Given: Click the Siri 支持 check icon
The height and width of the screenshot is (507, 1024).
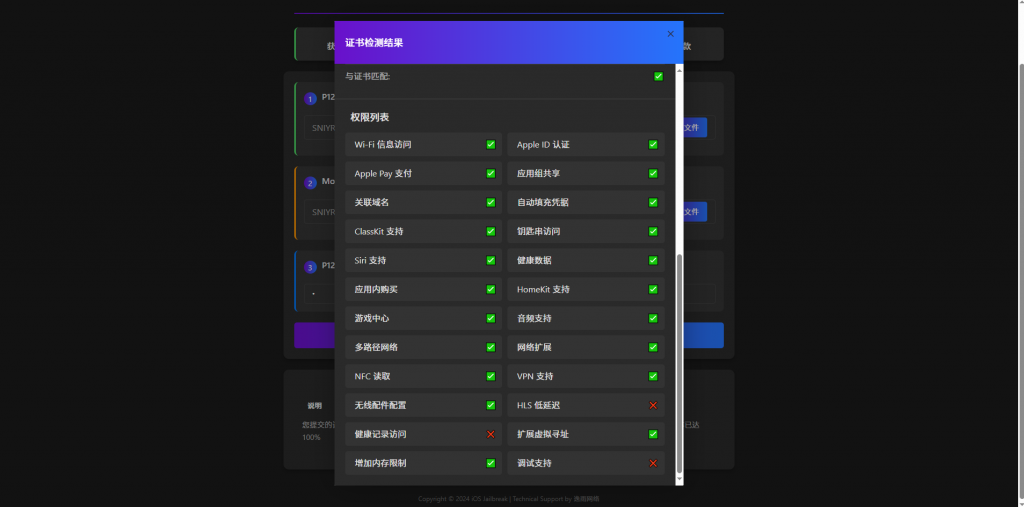Looking at the screenshot, I should point(490,260).
